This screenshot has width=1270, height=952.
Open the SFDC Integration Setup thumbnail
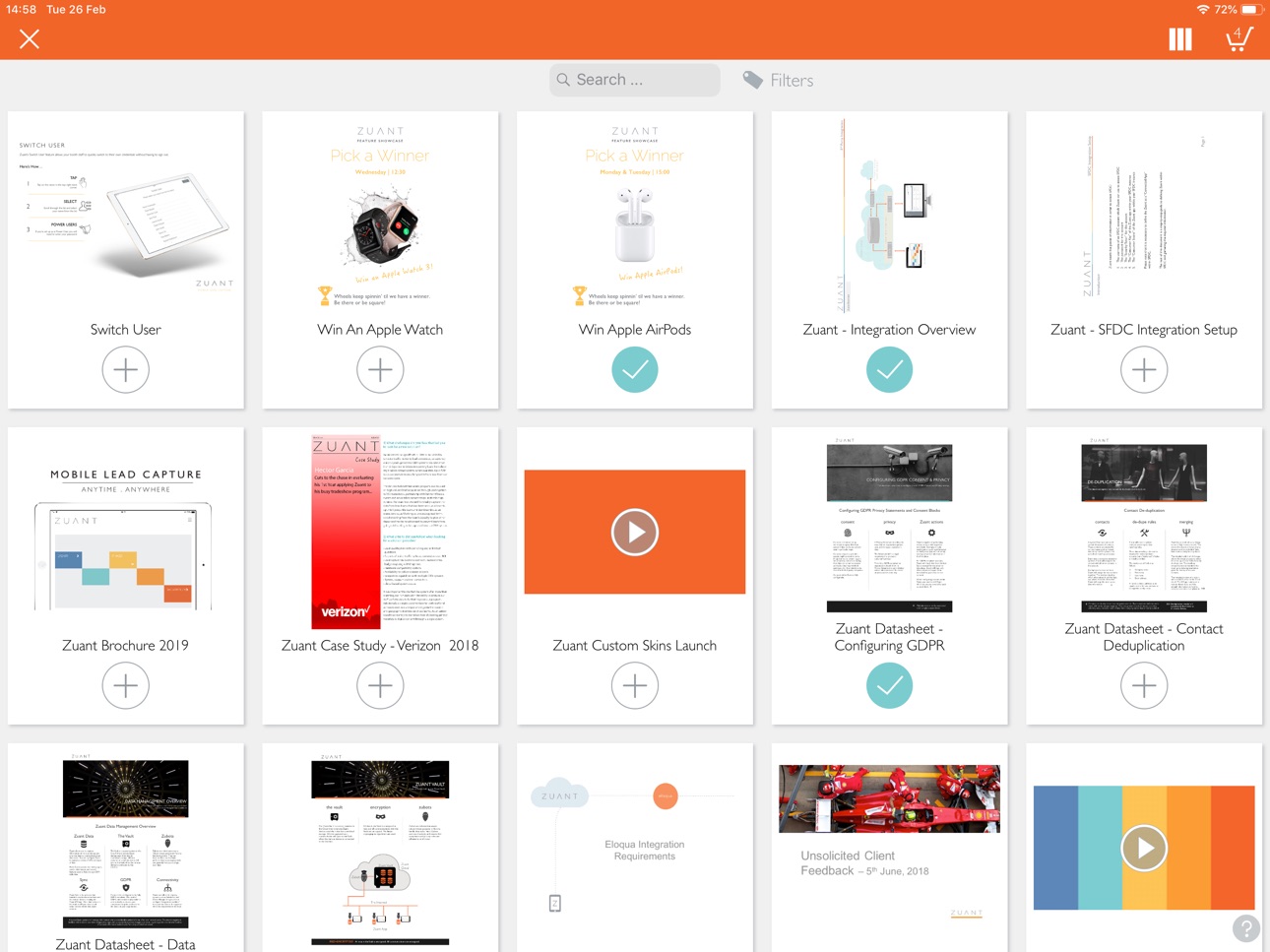1144,216
